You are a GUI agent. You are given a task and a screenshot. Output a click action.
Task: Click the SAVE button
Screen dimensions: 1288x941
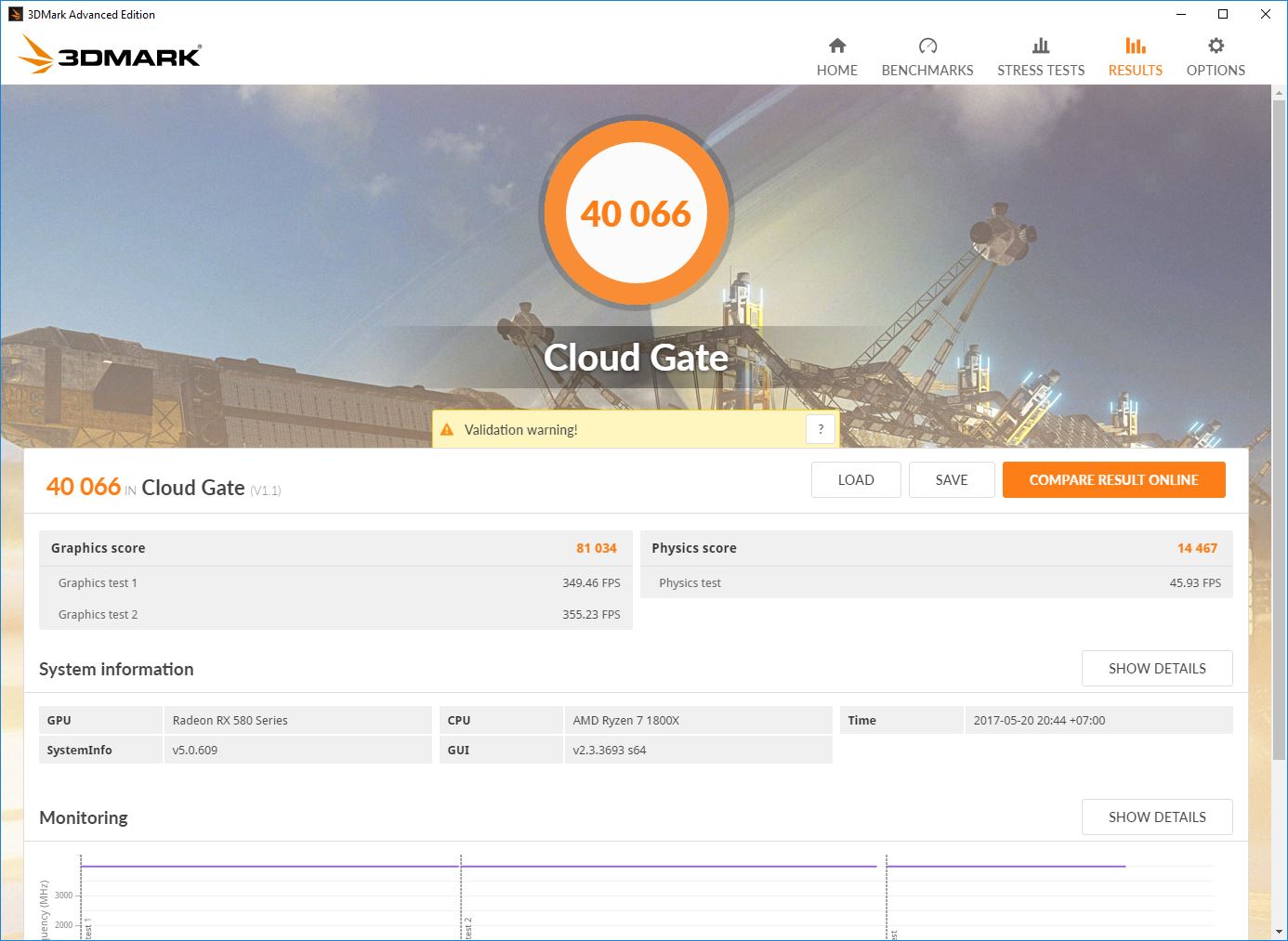click(x=952, y=479)
